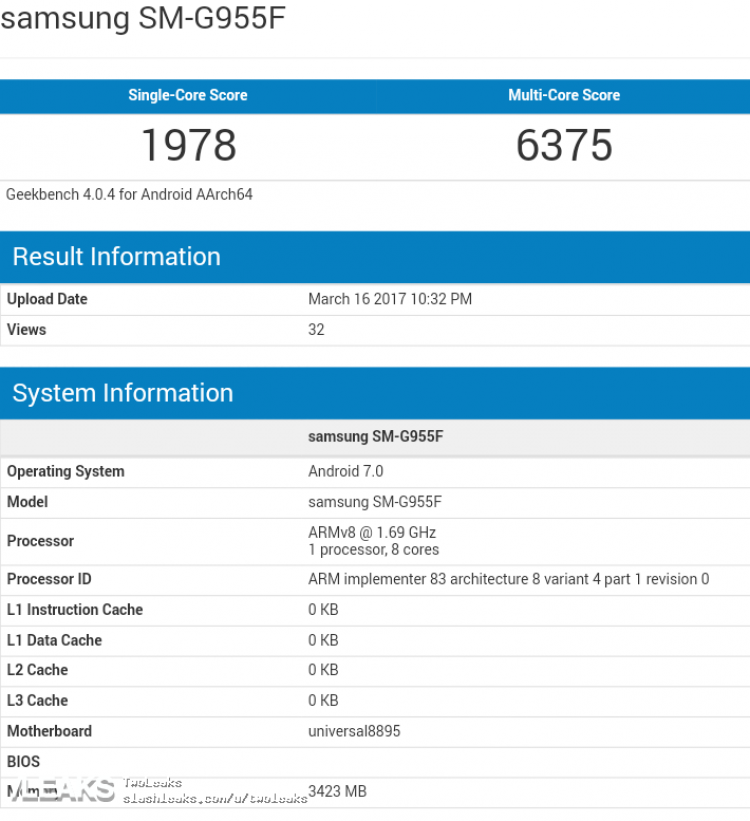Viewport: 750px width, 821px height.
Task: Select the Single-Core Score header
Action: [187, 95]
